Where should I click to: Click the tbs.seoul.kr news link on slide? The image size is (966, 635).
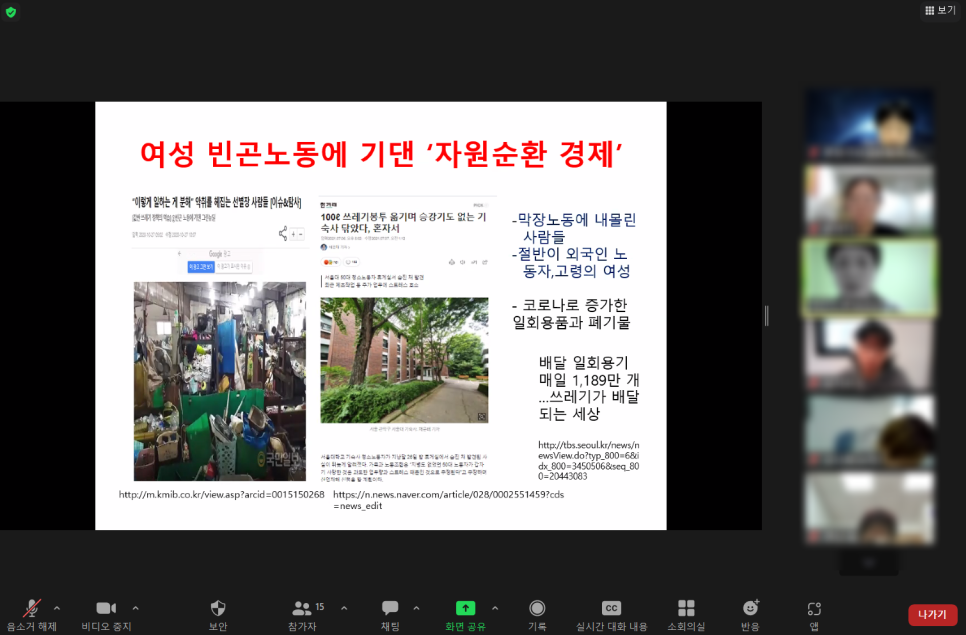588,461
